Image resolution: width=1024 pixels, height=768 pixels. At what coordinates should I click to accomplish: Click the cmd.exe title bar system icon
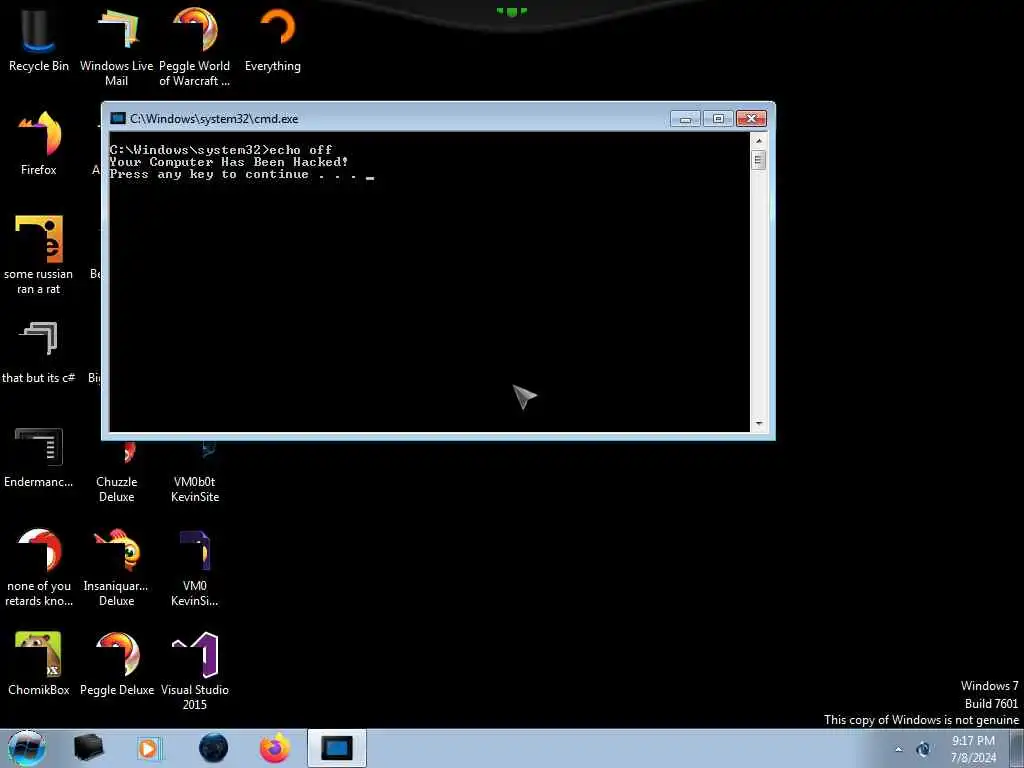point(118,118)
